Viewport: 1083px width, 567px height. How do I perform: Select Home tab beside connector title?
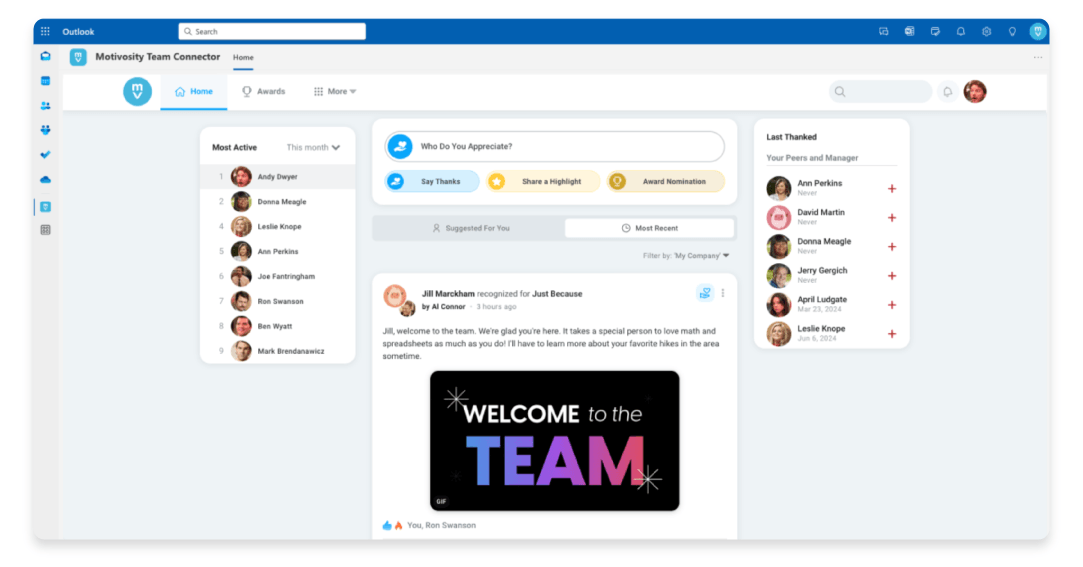[x=243, y=57]
